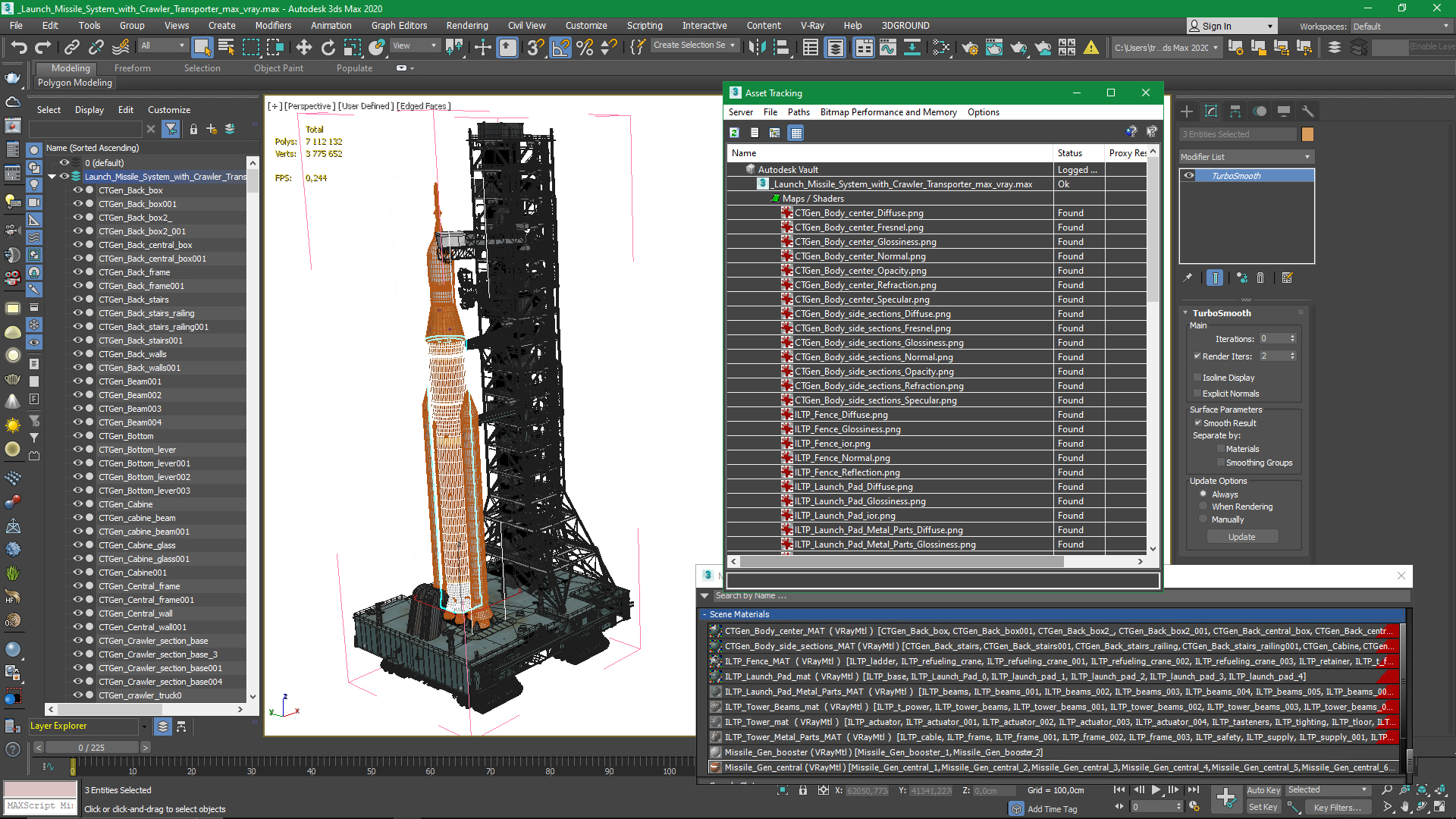Check Separate by Materials checkbox
1456x819 pixels.
click(1220, 449)
